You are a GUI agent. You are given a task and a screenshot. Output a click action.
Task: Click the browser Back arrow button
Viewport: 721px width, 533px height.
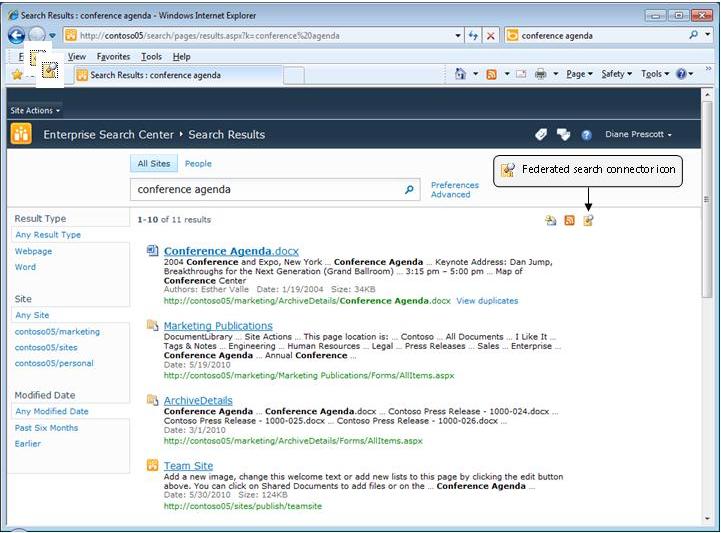[x=17, y=35]
